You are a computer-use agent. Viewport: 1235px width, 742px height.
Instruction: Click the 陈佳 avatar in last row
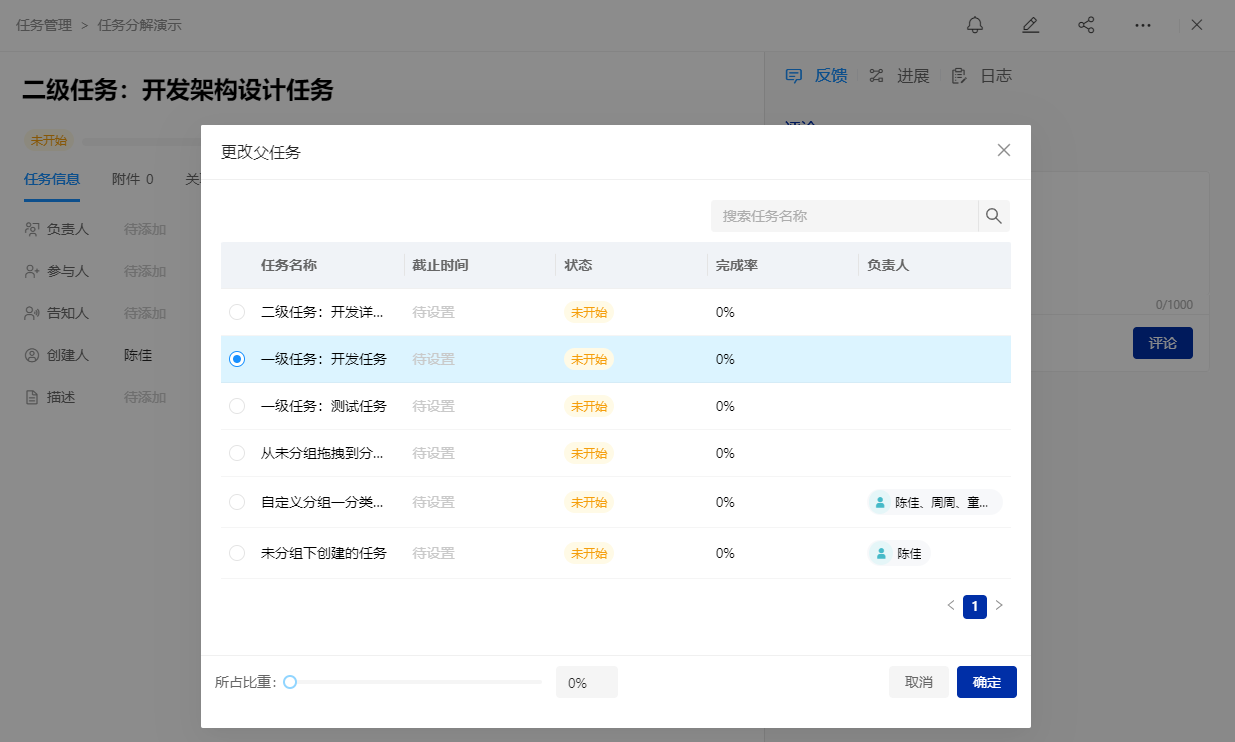coord(880,553)
